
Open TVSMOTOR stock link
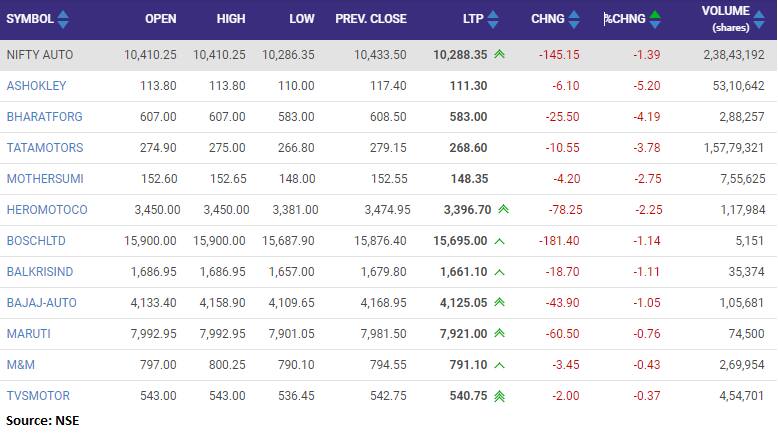point(38,395)
